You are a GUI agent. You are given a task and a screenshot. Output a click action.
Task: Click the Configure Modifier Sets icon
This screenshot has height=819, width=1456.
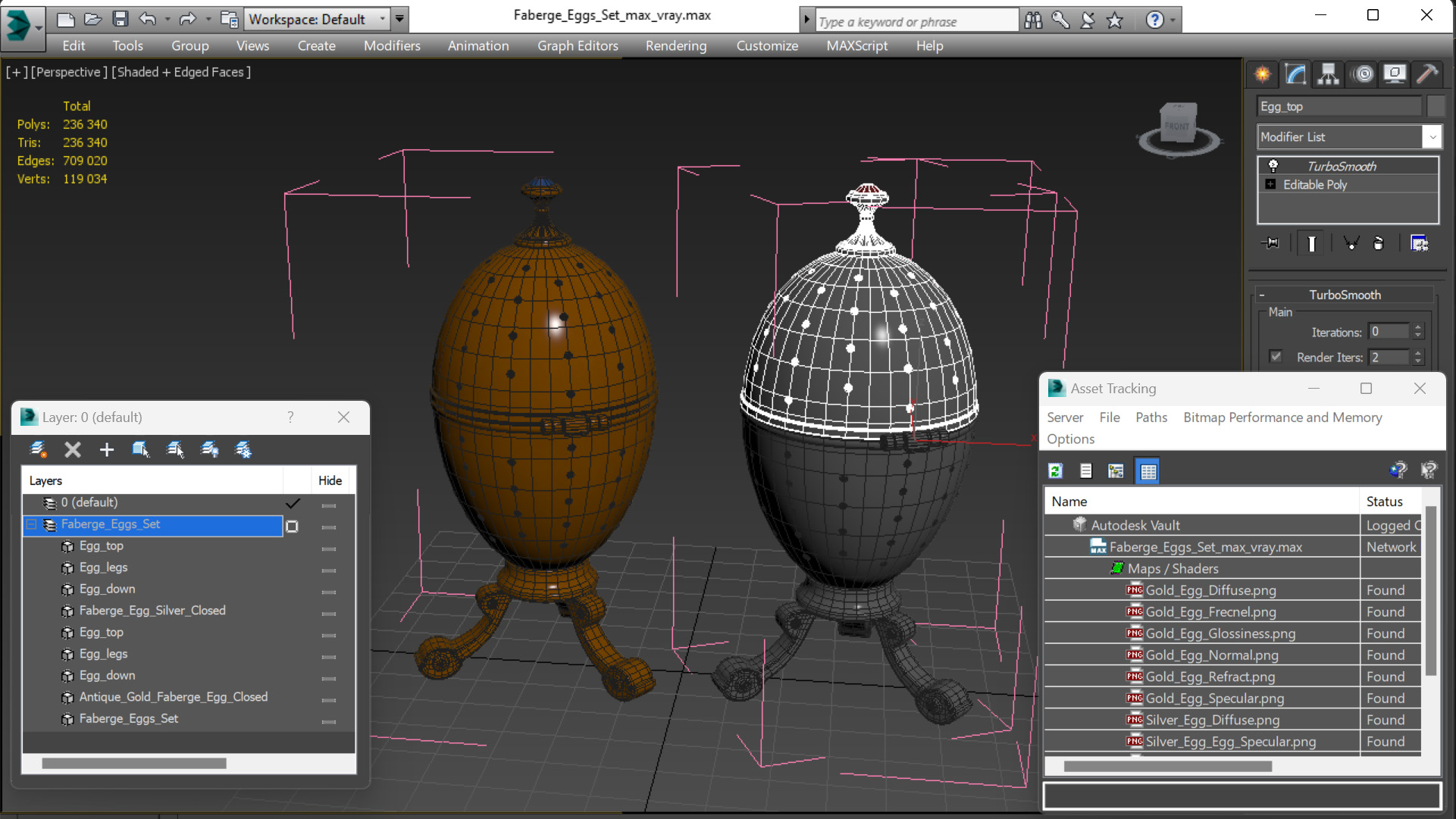click(x=1419, y=243)
